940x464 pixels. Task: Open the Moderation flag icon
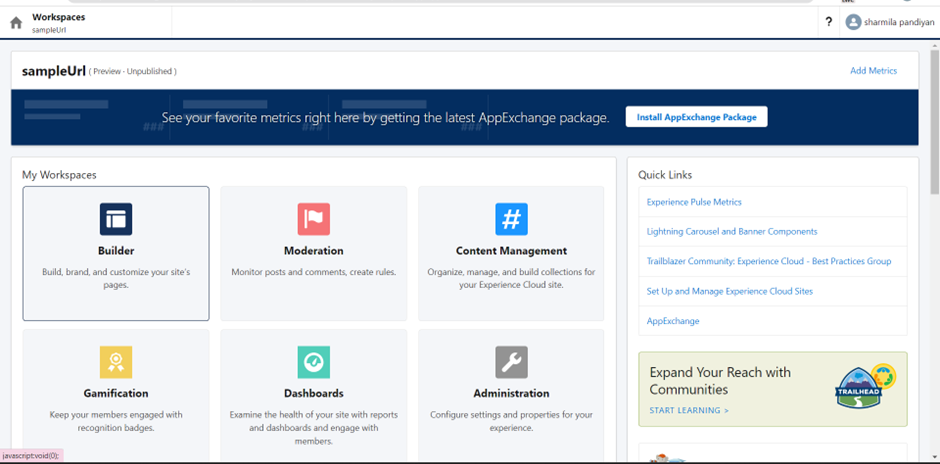click(x=314, y=219)
